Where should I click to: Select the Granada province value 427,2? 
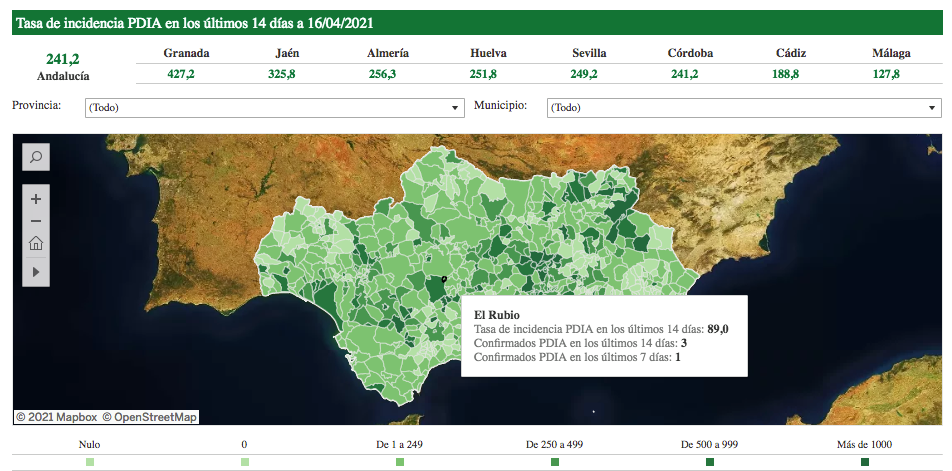click(x=181, y=74)
